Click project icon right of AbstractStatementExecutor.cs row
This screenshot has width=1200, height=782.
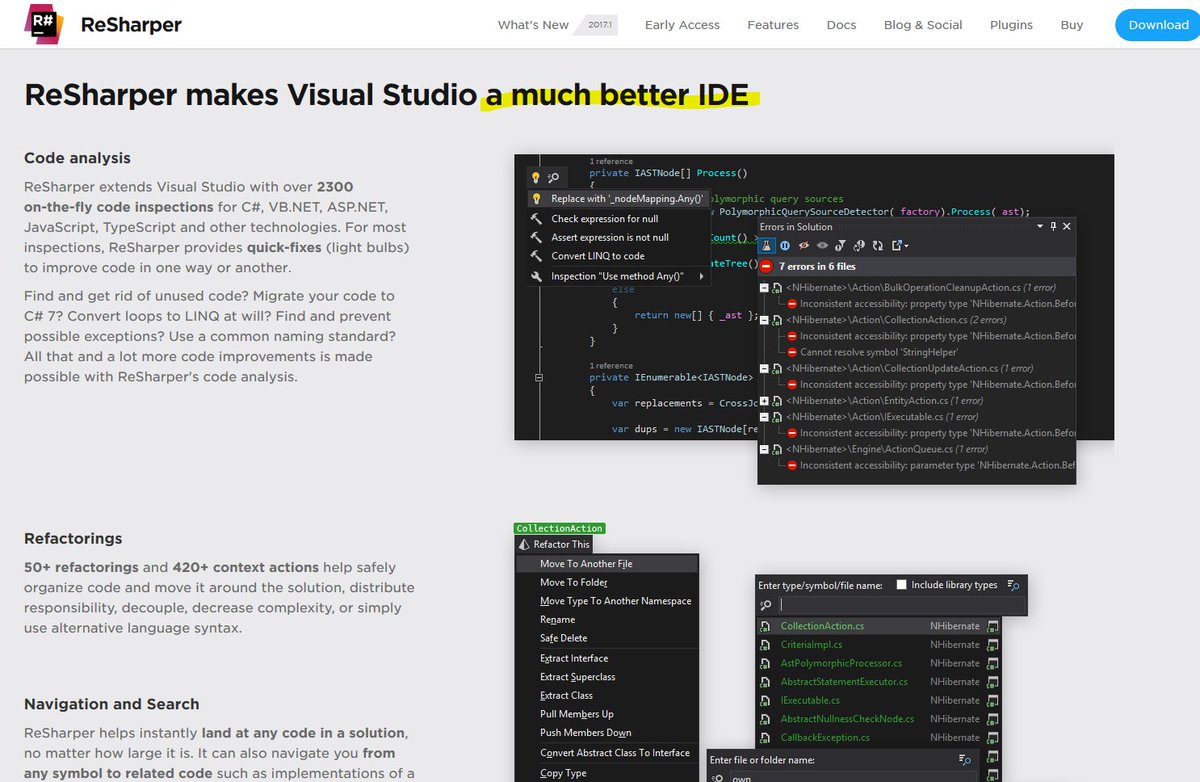[x=993, y=682]
